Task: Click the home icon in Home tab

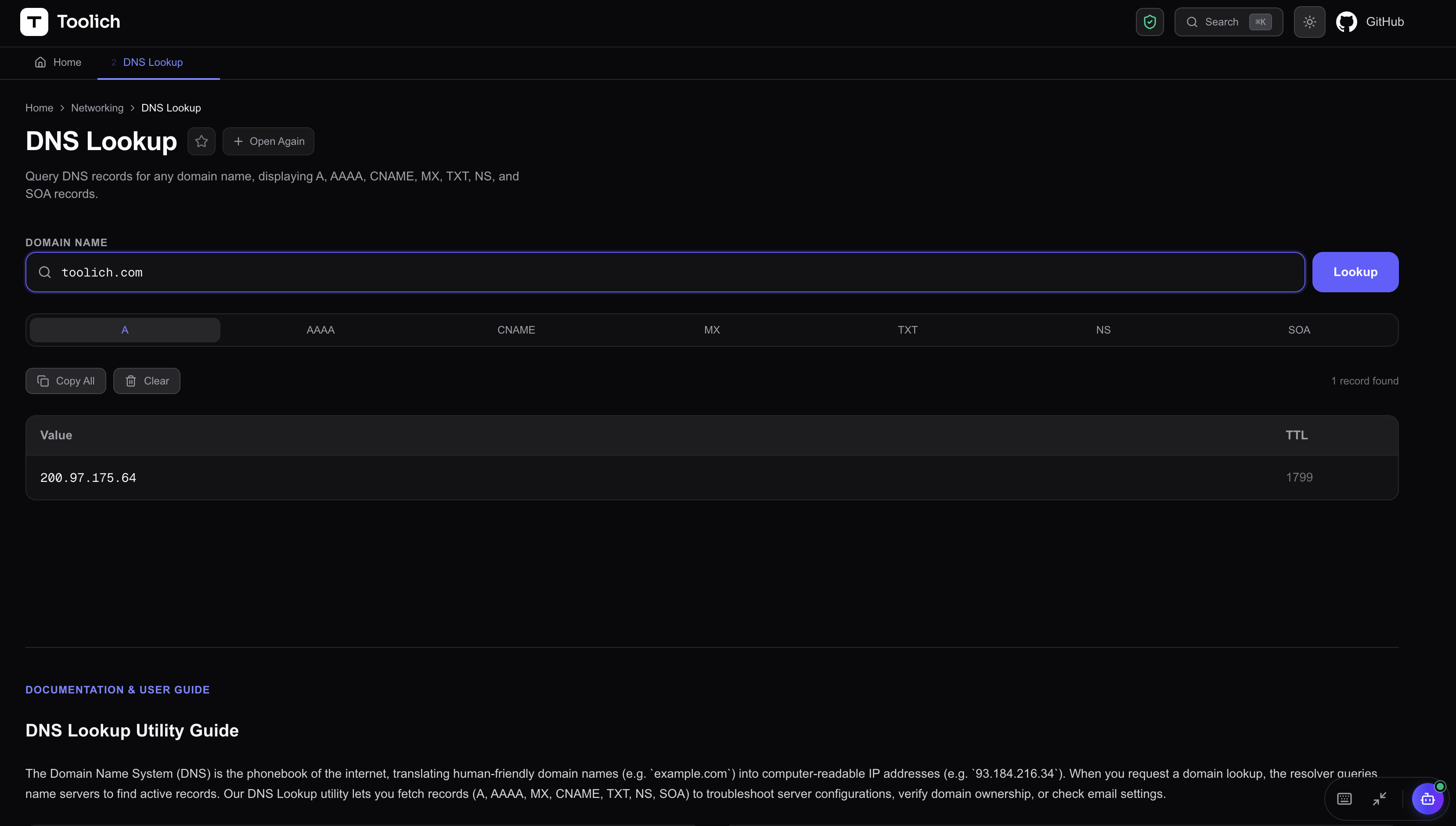Action: (x=40, y=62)
